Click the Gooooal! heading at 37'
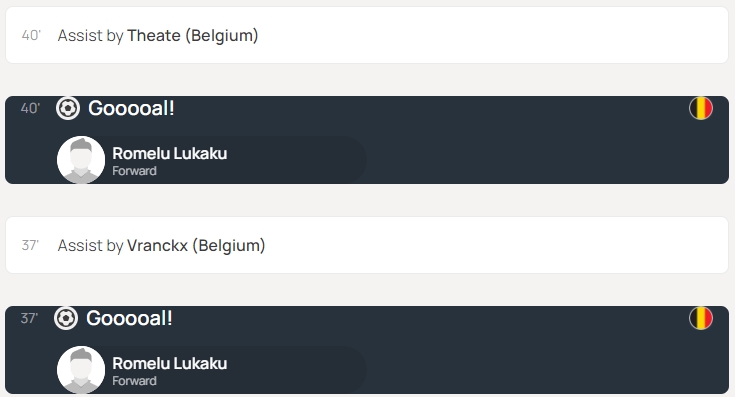The height and width of the screenshot is (397, 735). (x=129, y=318)
